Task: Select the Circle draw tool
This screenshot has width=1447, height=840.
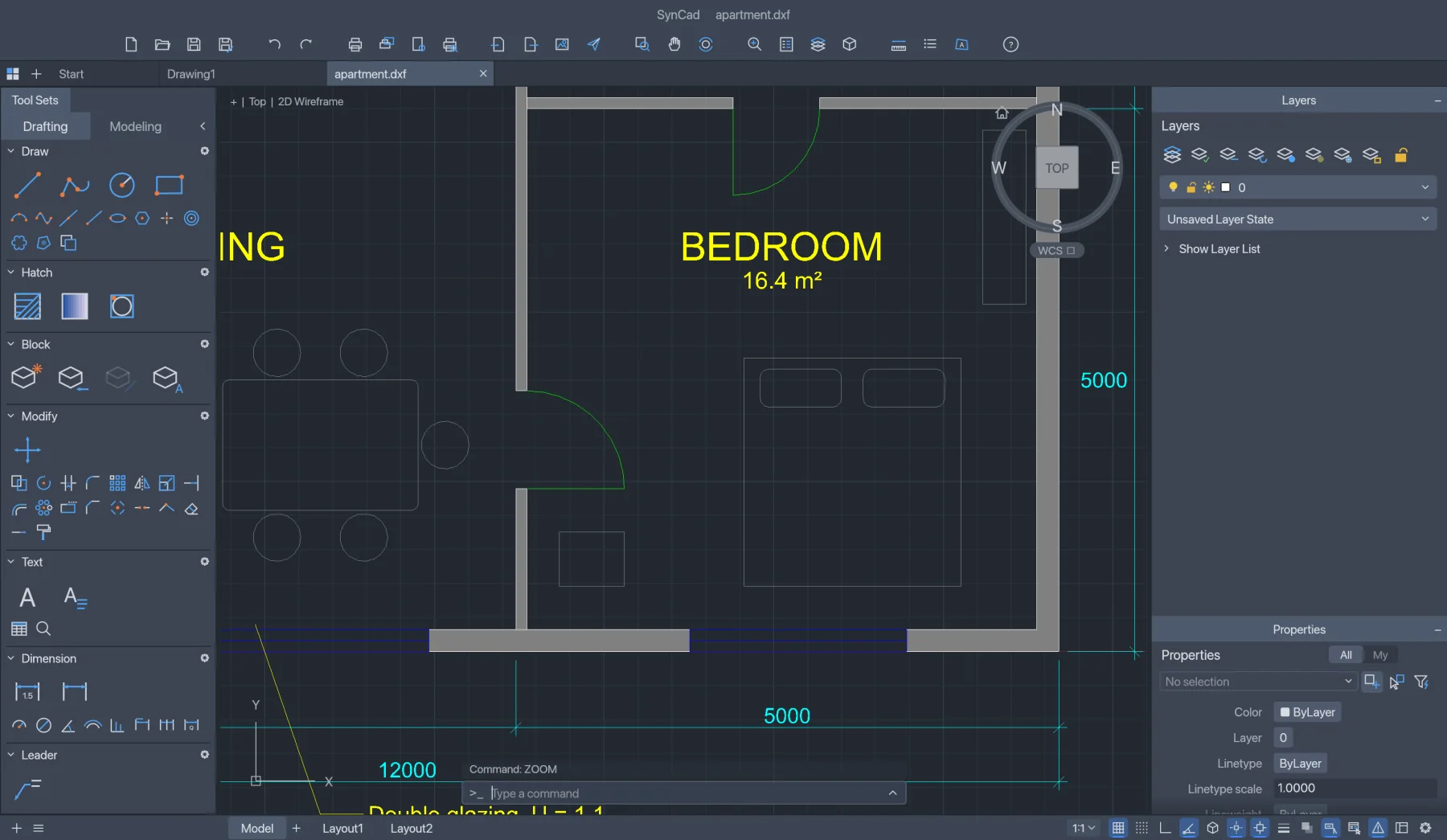Action: coord(122,186)
